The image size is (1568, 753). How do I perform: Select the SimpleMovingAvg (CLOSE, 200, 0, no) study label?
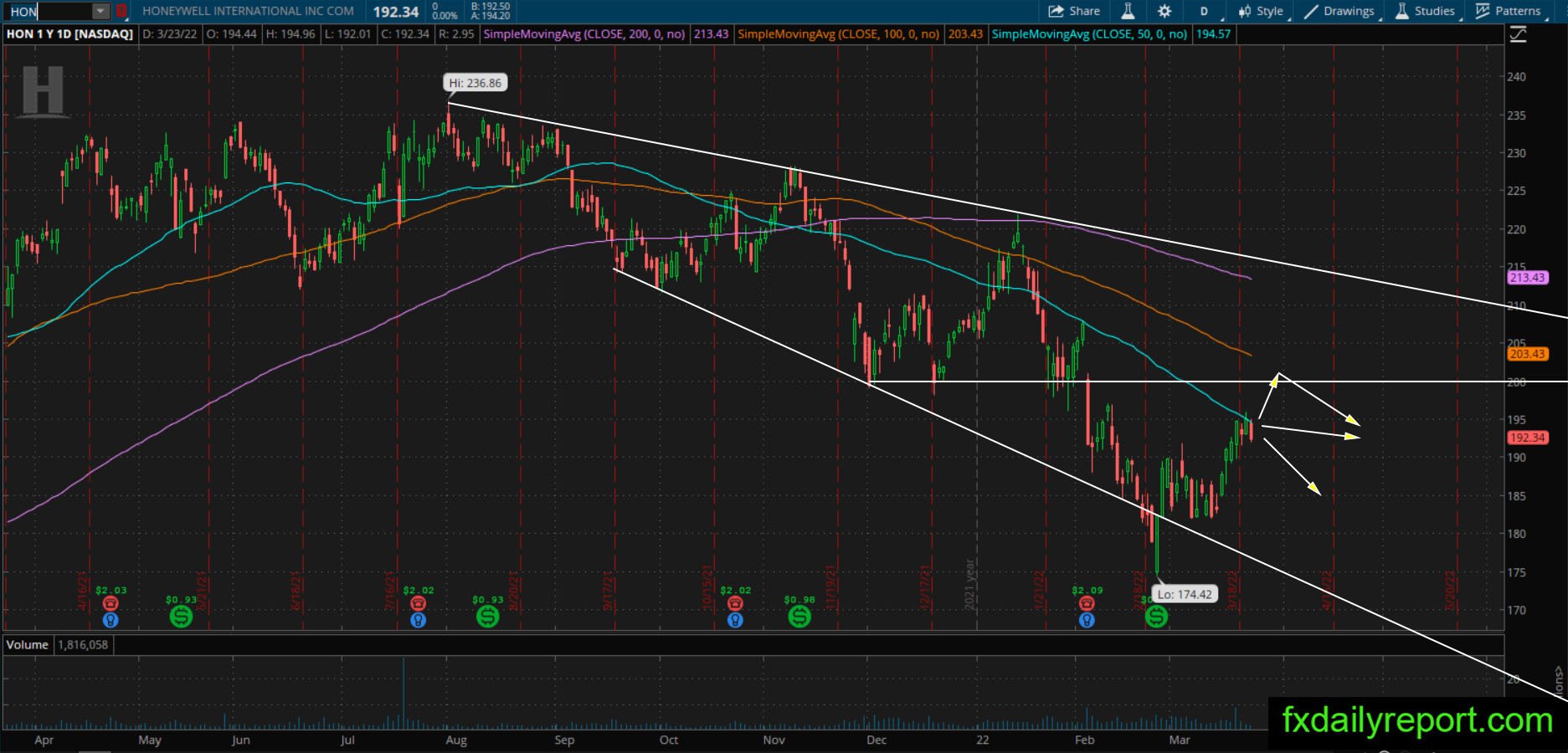pyautogui.click(x=584, y=34)
